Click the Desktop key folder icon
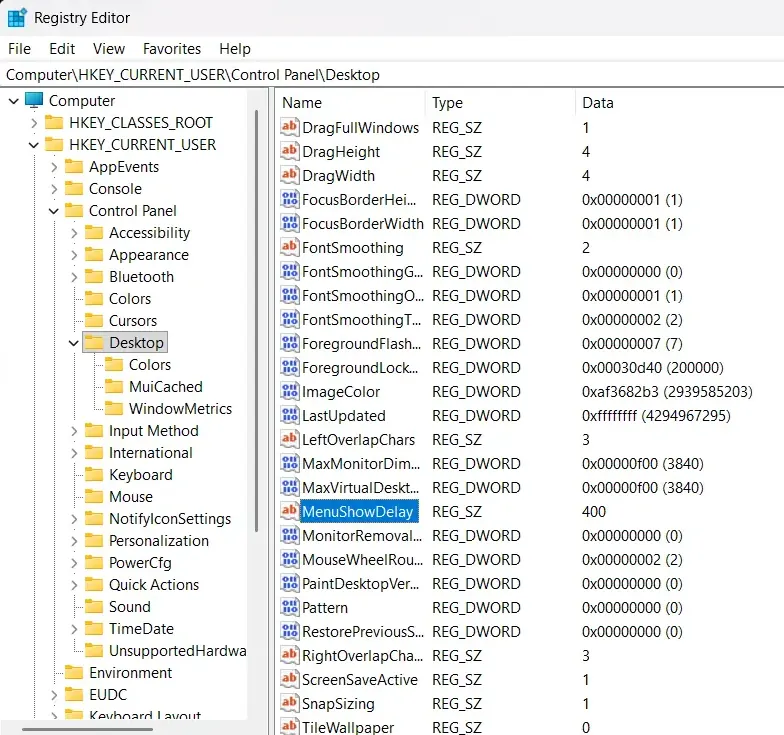 [94, 342]
